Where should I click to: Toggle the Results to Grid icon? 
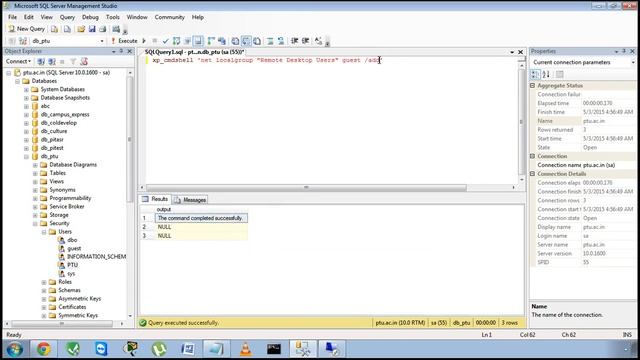pos(246,41)
